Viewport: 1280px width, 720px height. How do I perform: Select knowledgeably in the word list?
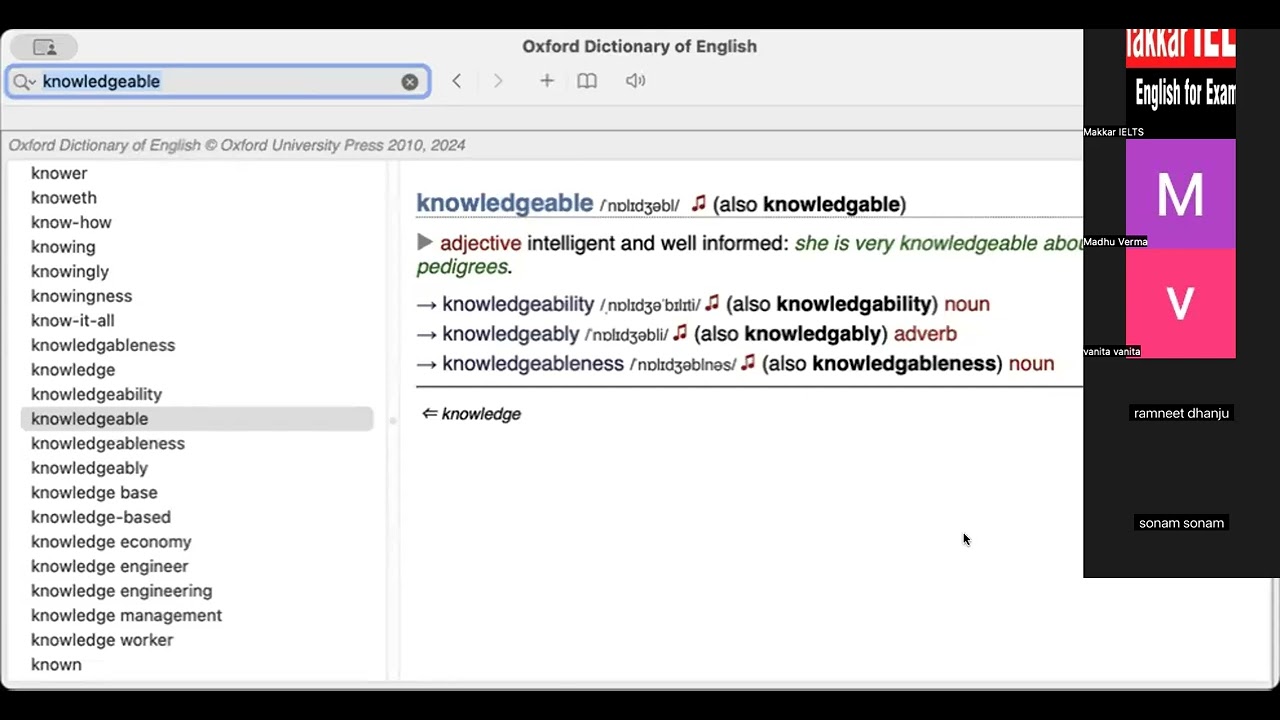click(89, 468)
